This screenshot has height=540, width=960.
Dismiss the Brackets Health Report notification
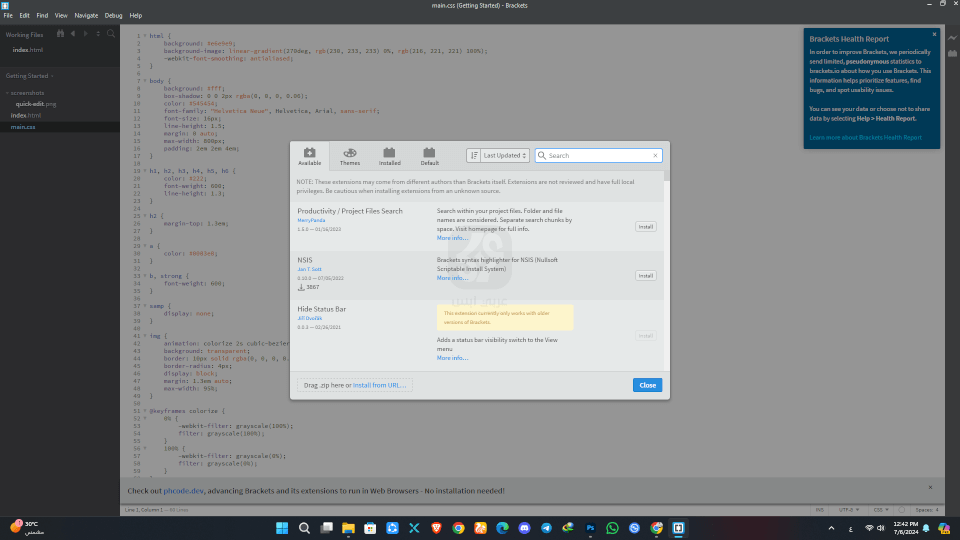[935, 33]
